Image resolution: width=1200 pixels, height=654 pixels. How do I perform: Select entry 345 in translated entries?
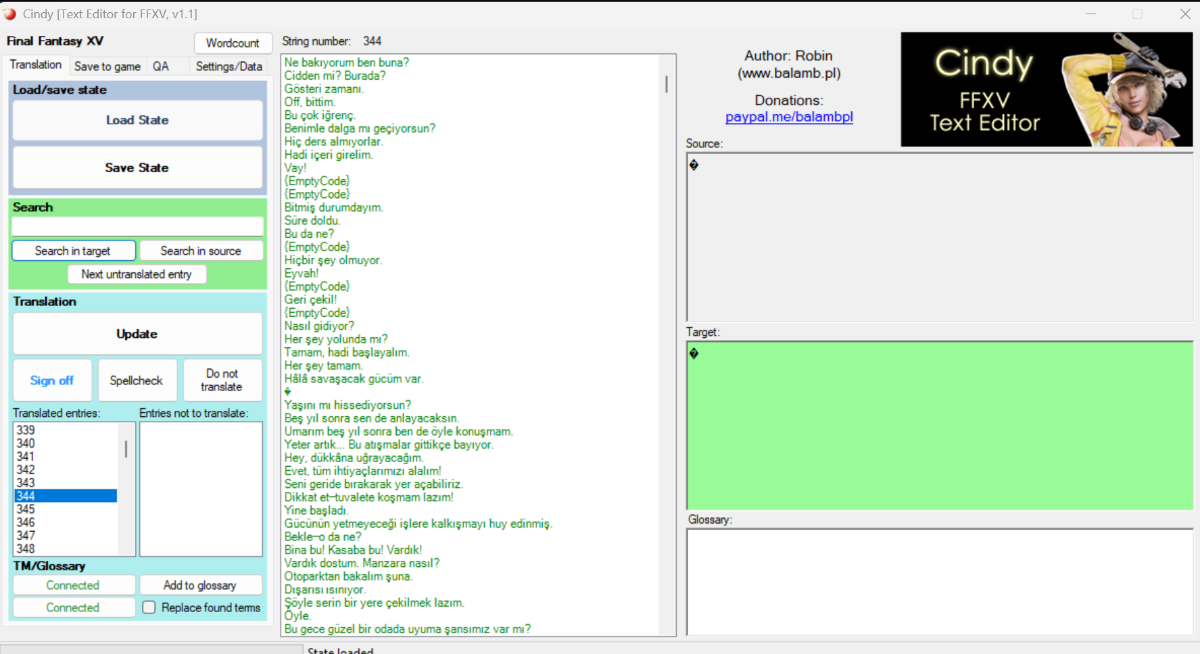[65, 509]
